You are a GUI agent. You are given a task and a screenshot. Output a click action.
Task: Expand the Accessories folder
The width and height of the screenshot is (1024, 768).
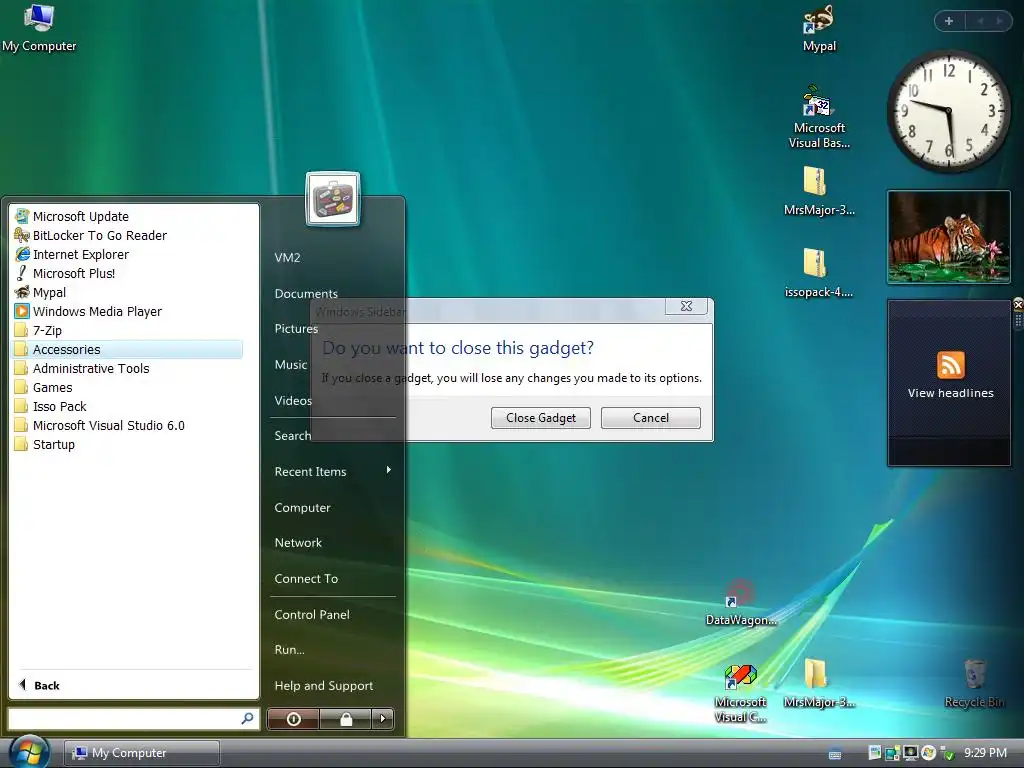pyautogui.click(x=128, y=349)
